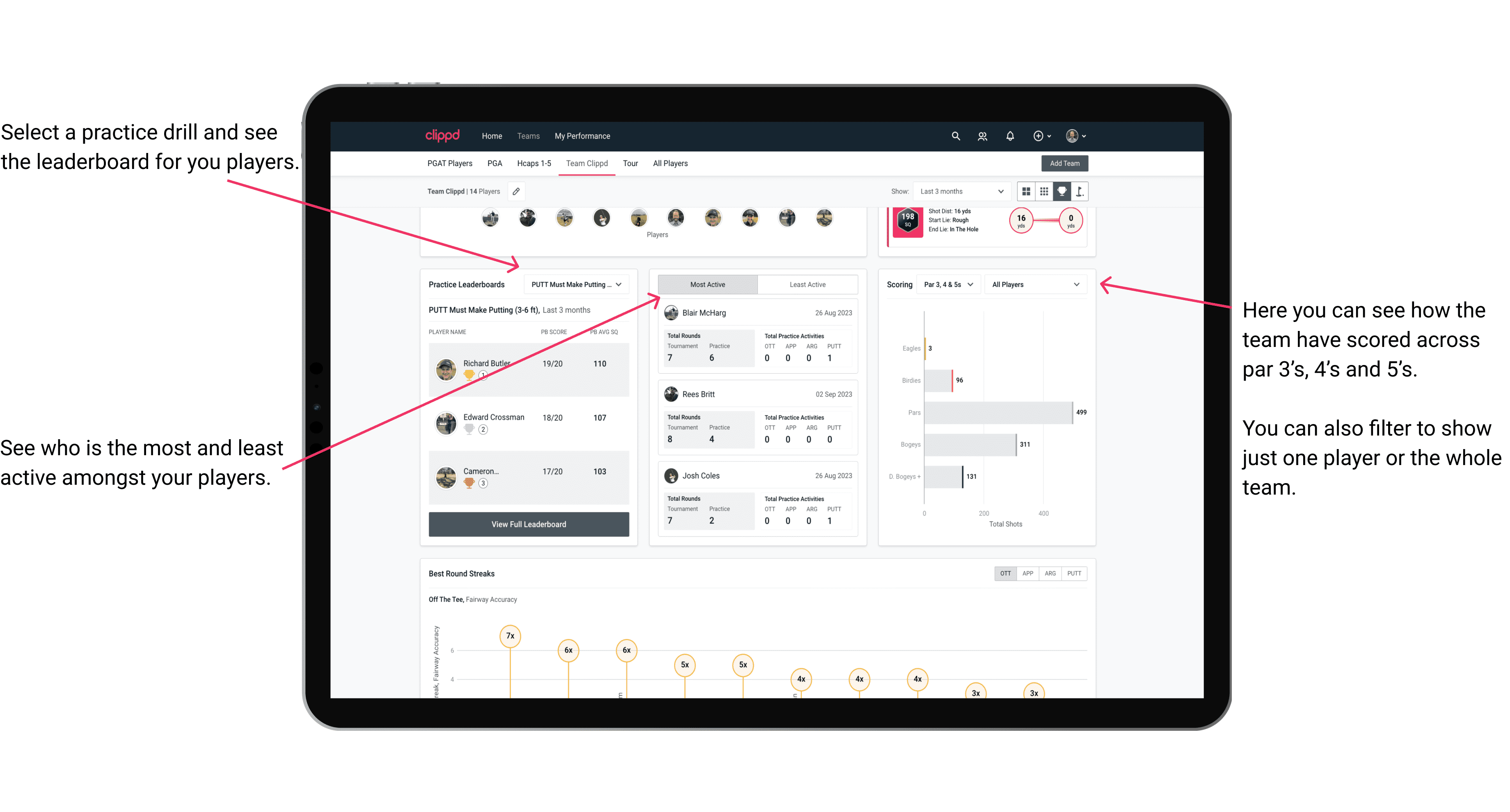This screenshot has width=1510, height=812.
Task: Click the Add Team button
Action: click(1064, 163)
